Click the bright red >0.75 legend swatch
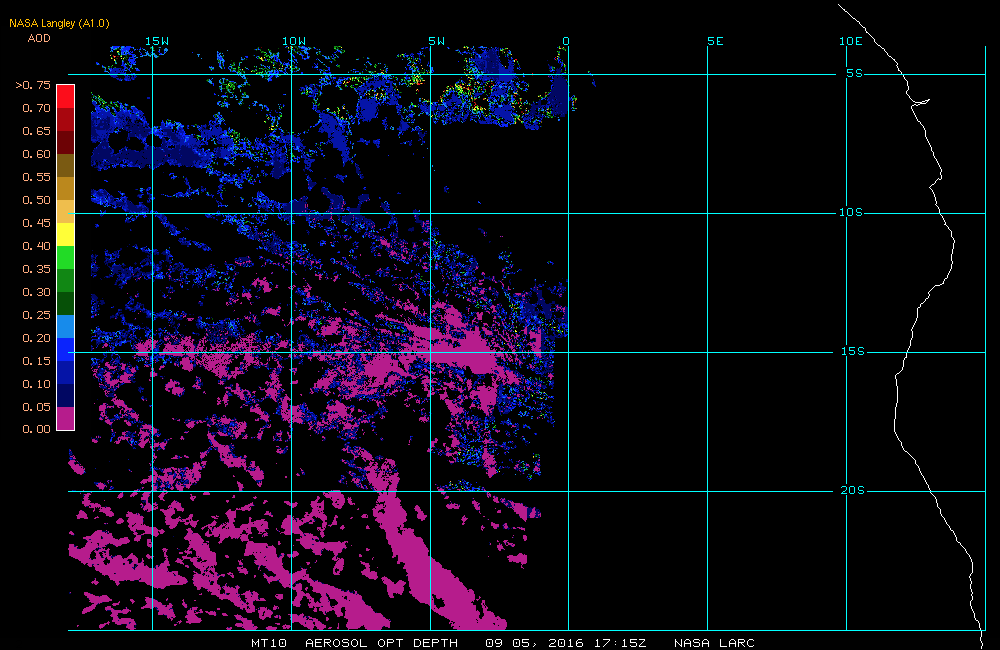Image resolution: width=1000 pixels, height=650 pixels. point(66,96)
